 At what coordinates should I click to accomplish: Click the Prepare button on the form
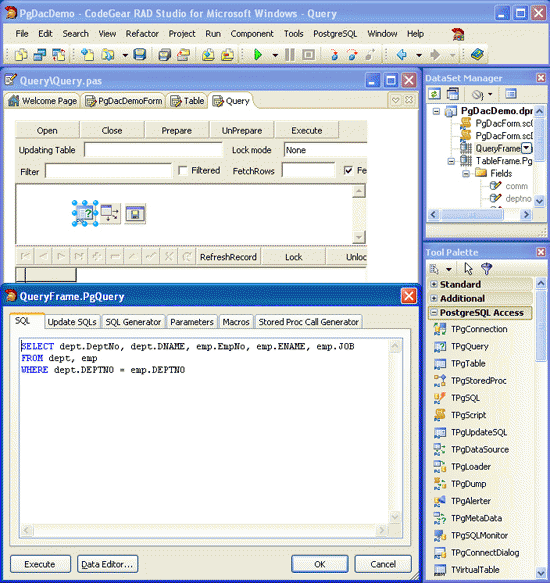point(177,131)
